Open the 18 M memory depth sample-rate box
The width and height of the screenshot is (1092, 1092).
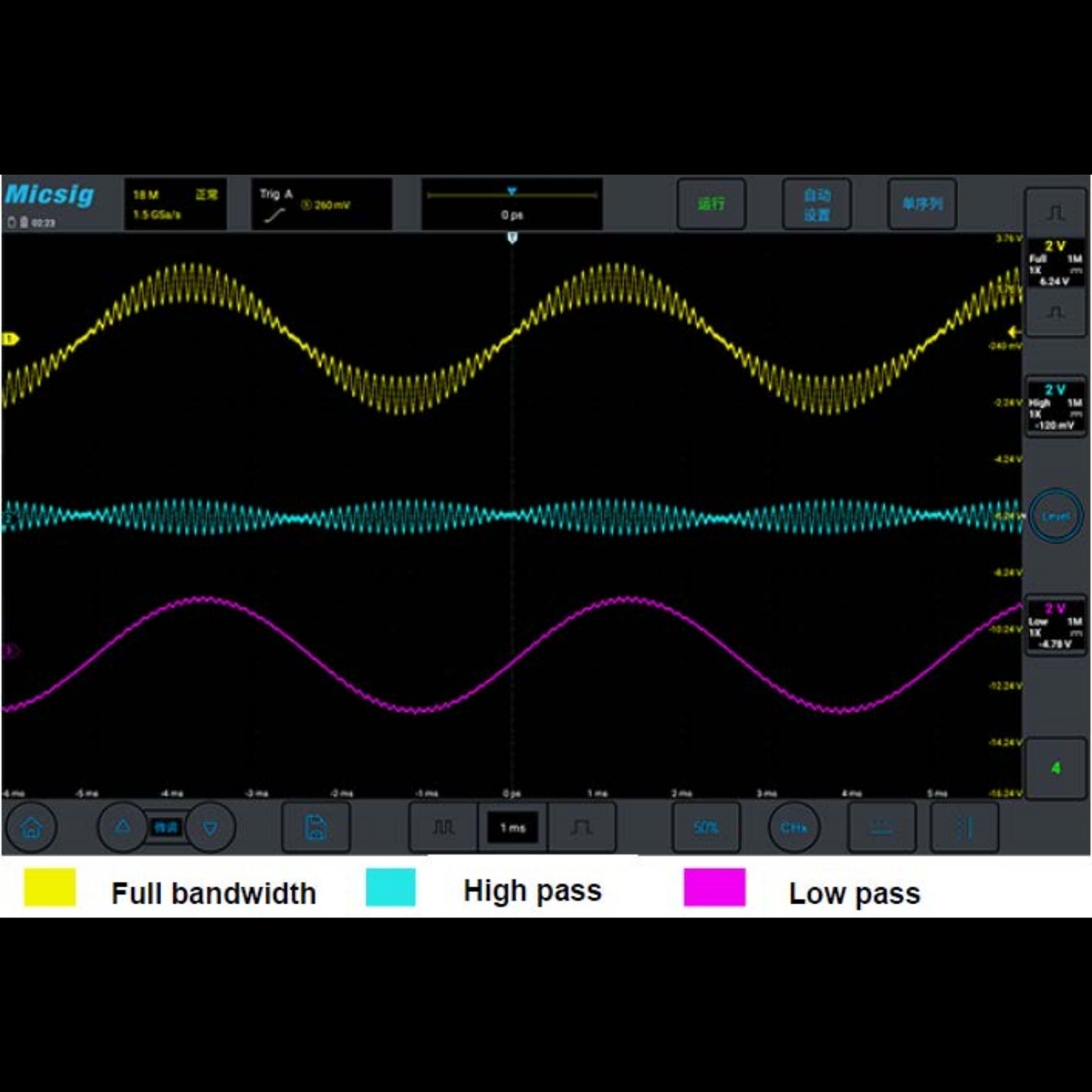175,204
